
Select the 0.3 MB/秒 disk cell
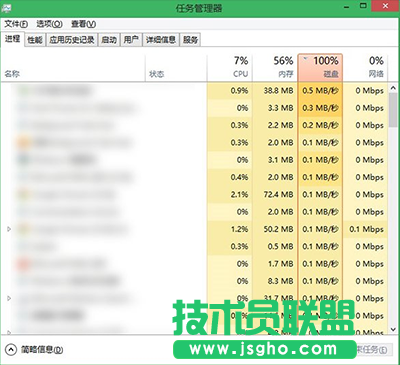coord(320,108)
